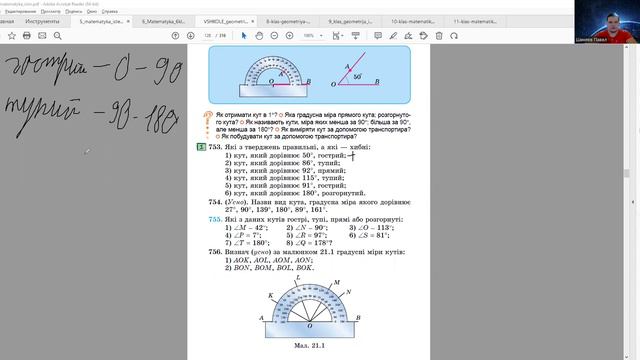
Task: Zoom in with the plus circle
Action: coord(289,36)
